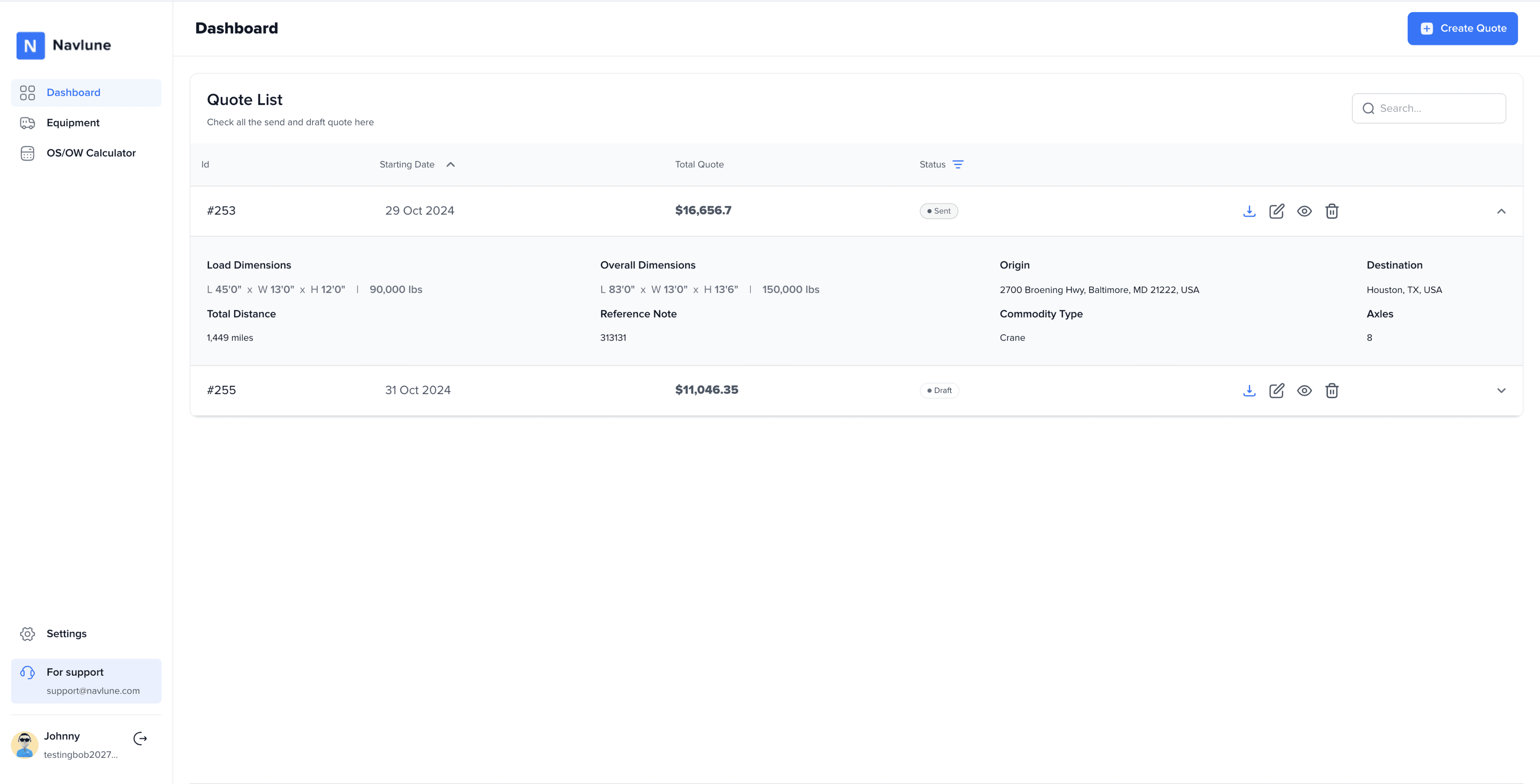The height and width of the screenshot is (784, 1540).
Task: Click the support headset icon
Action: click(x=28, y=673)
